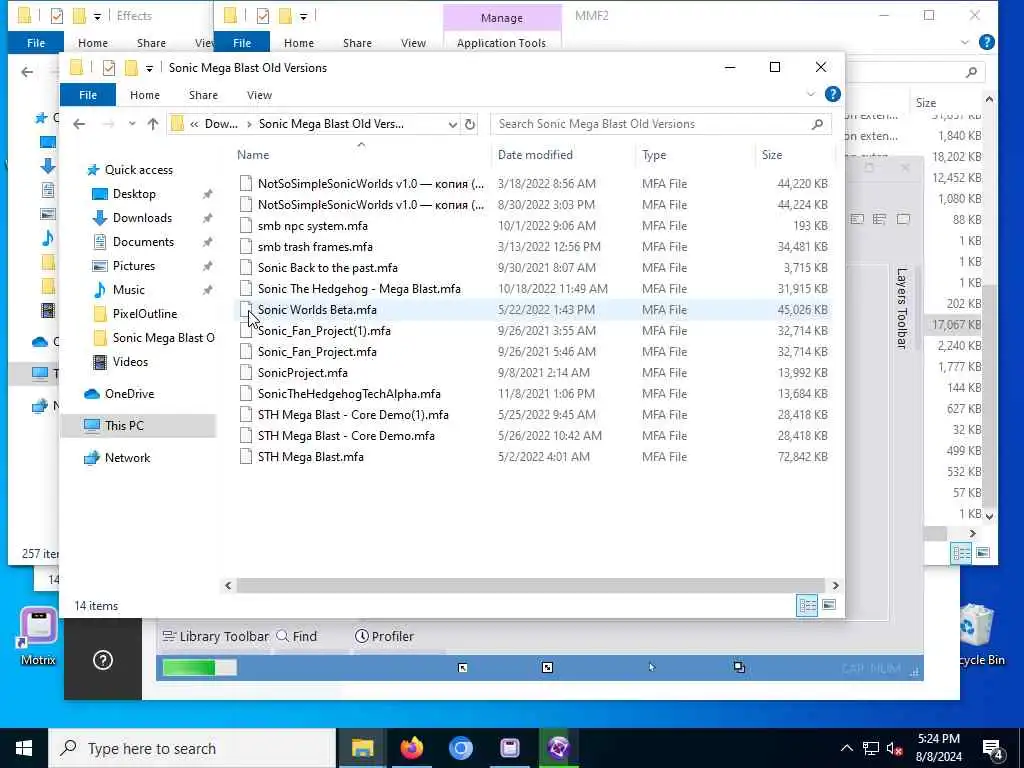Click the search icon in the MMF2 window search box
This screenshot has width=1024, height=768.
click(x=972, y=72)
